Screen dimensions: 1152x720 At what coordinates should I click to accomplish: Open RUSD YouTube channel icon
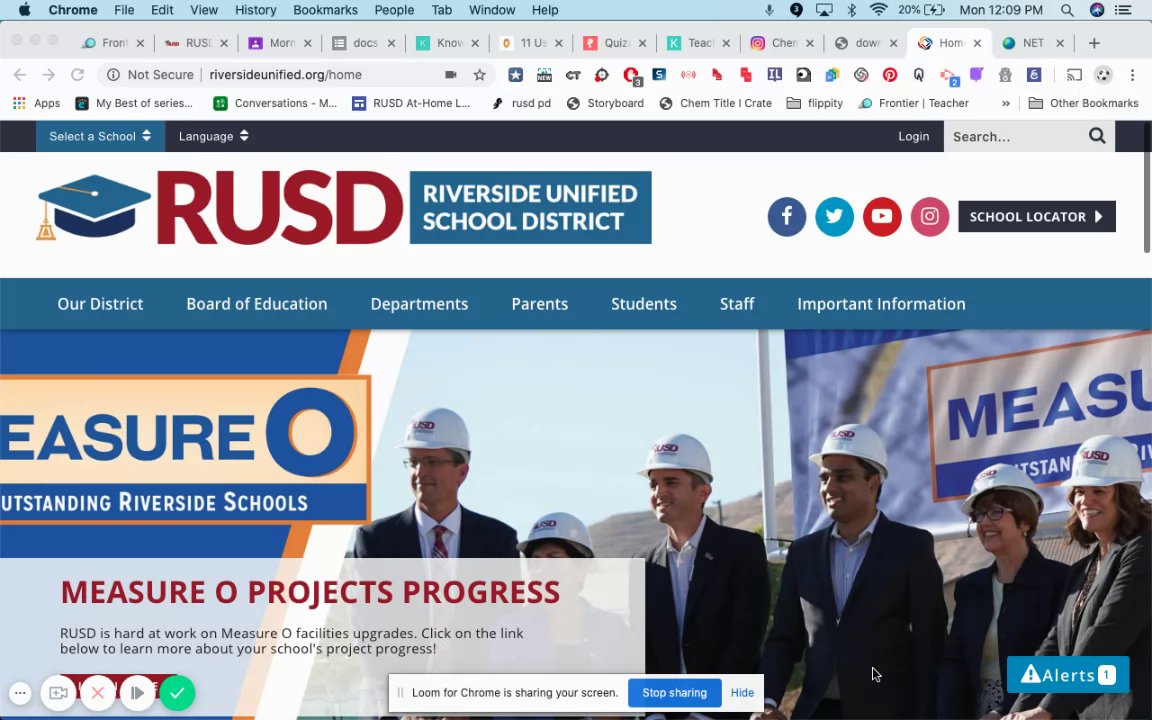pyautogui.click(x=882, y=217)
